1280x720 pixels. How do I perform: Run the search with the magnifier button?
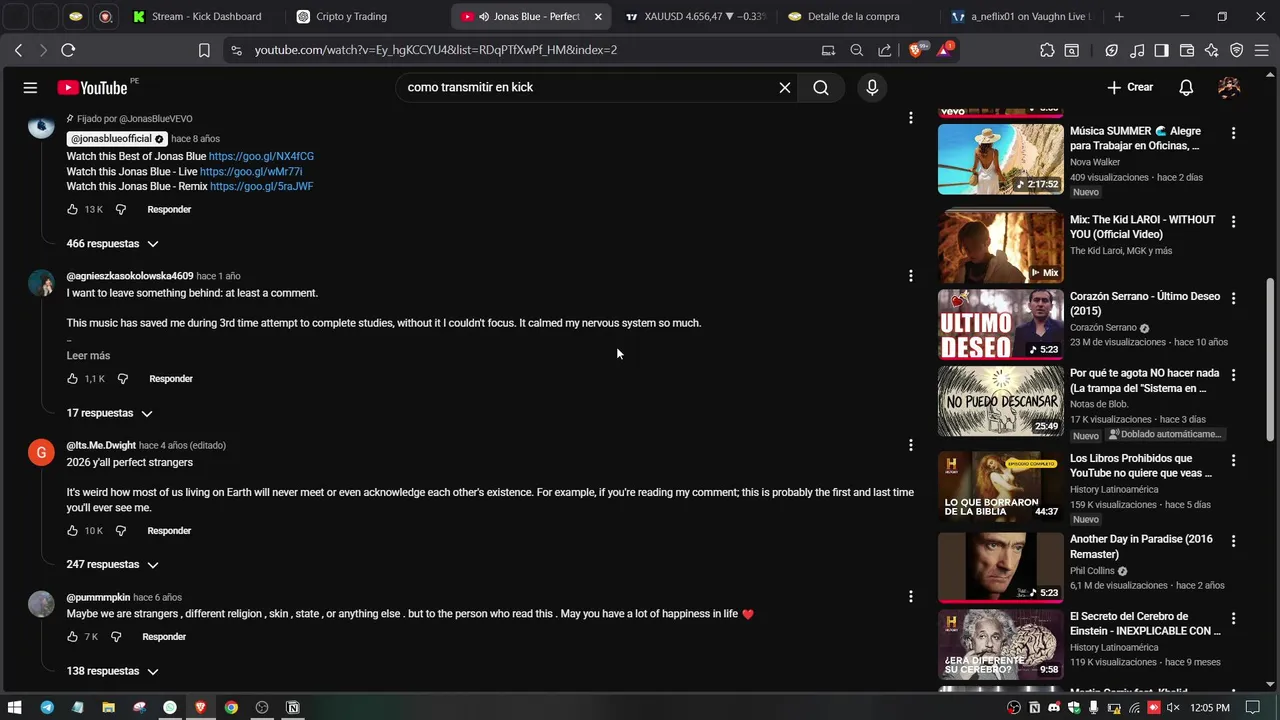[821, 87]
